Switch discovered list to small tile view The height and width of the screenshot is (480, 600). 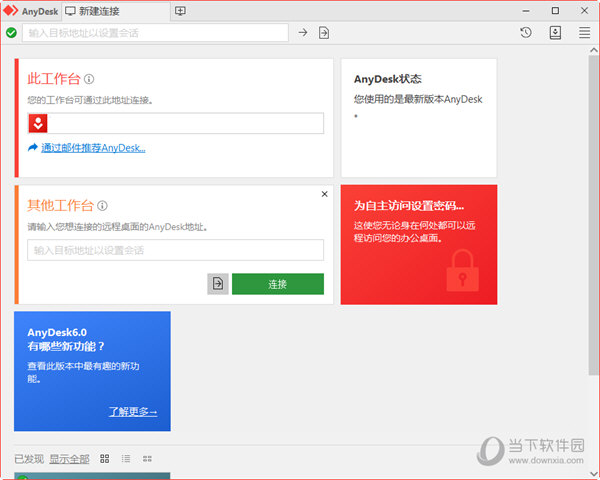147,459
